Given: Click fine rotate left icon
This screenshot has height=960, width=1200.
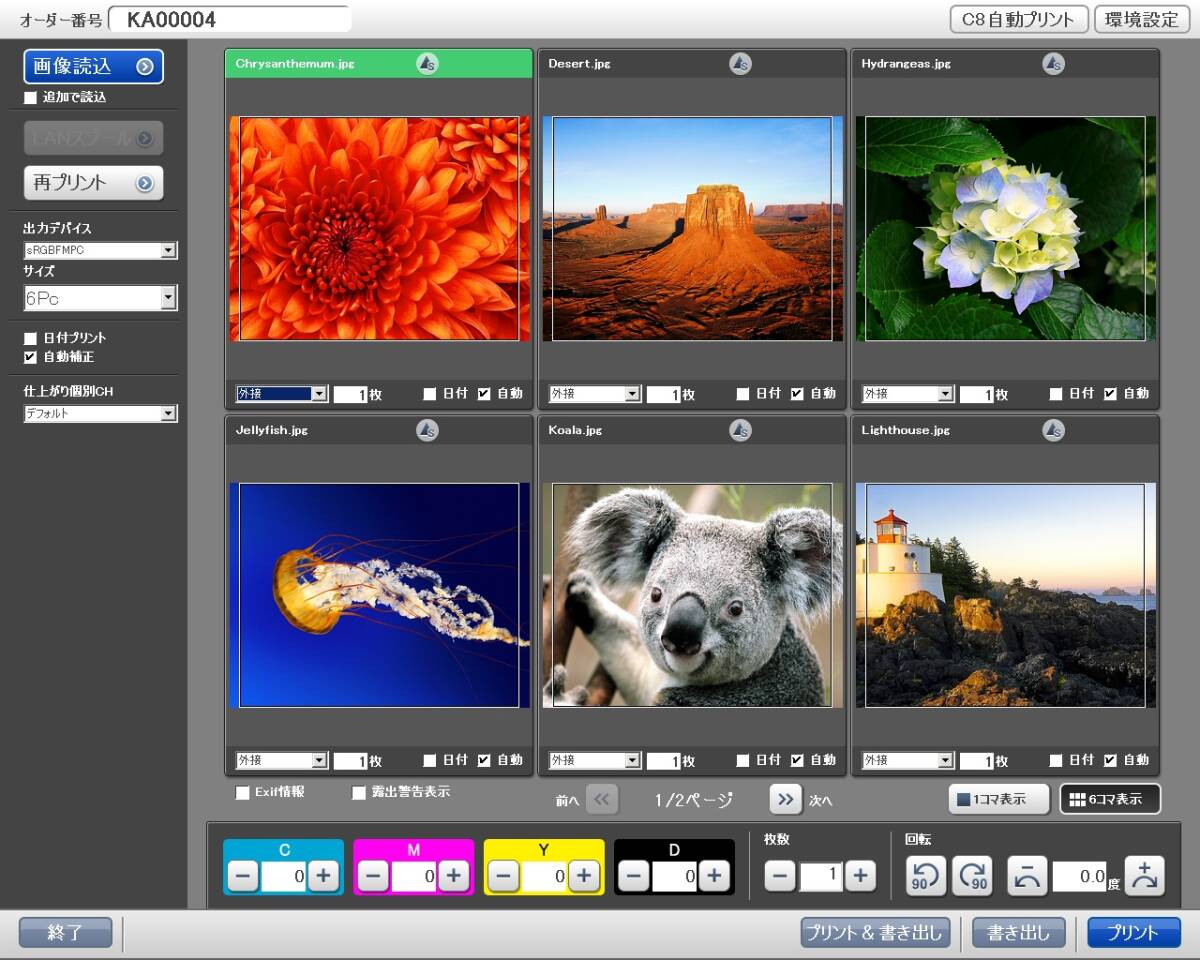Looking at the screenshot, I should pyautogui.click(x=1027, y=876).
